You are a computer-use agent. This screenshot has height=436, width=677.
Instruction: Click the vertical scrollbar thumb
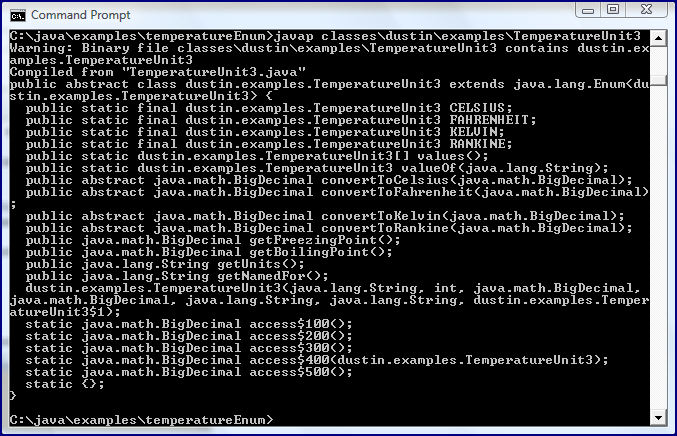click(x=658, y=80)
